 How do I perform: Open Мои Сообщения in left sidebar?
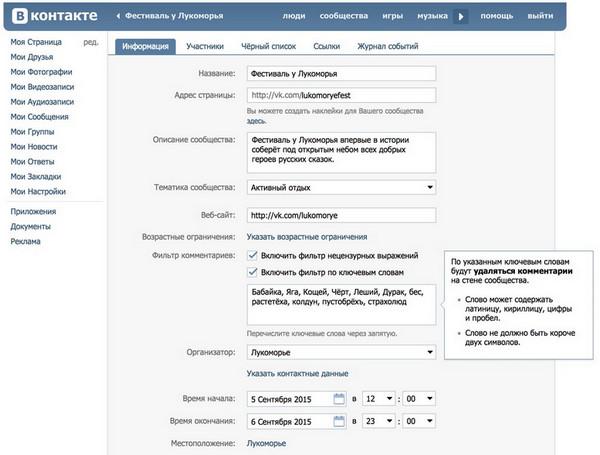coord(40,117)
